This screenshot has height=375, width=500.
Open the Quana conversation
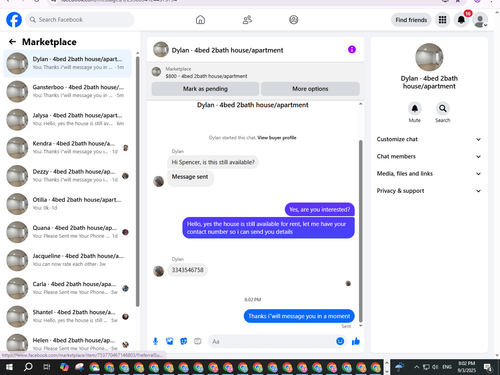tap(67, 232)
